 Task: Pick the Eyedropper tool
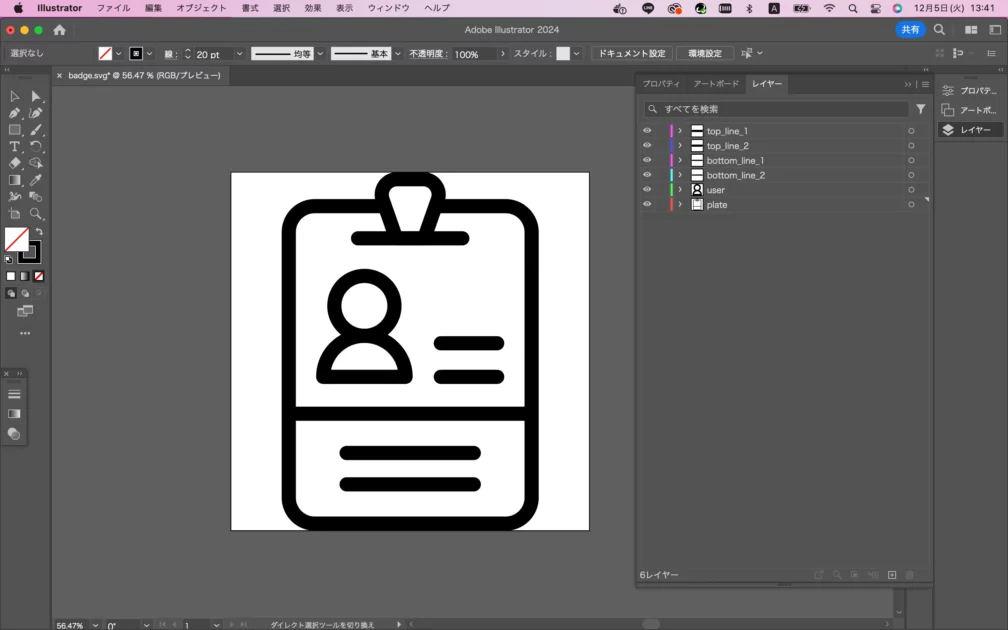tap(36, 180)
